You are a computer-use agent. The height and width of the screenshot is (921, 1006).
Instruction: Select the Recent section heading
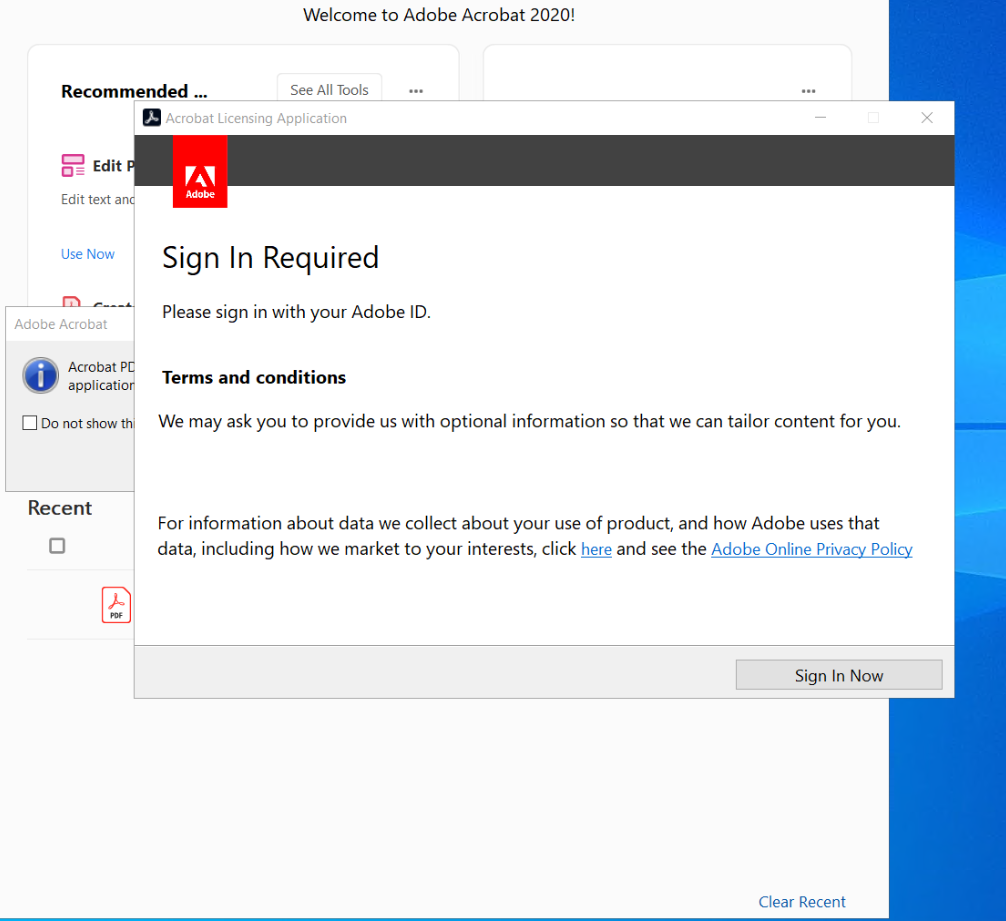click(x=59, y=507)
